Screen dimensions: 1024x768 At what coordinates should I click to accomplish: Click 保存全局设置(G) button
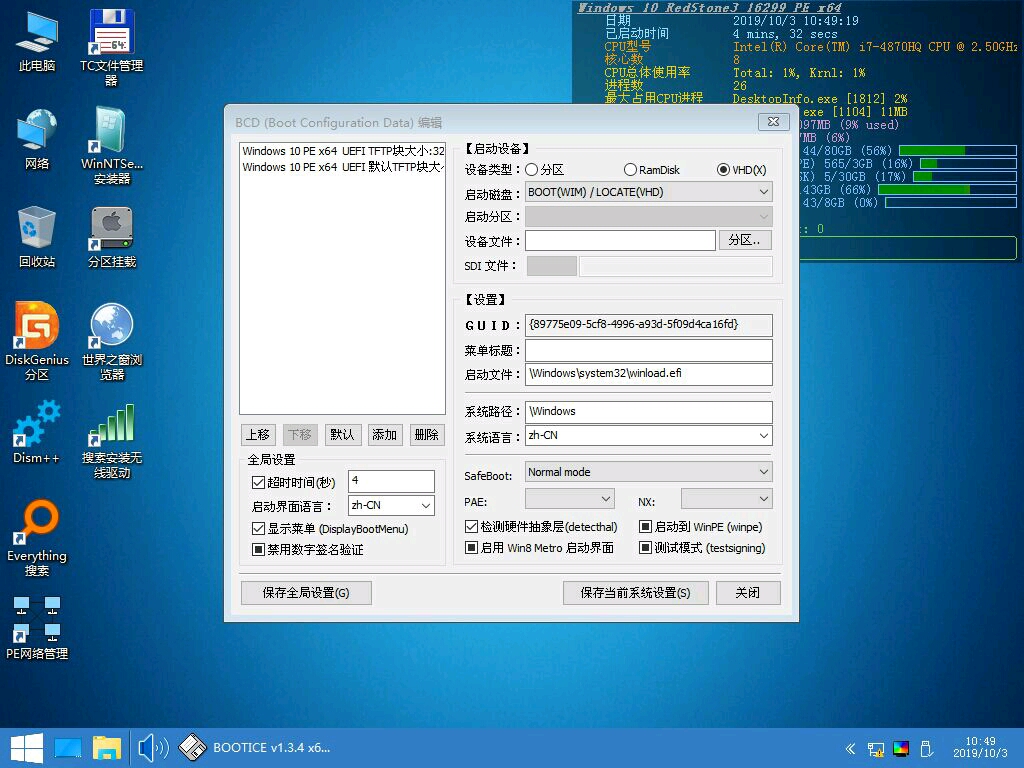pyautogui.click(x=306, y=593)
